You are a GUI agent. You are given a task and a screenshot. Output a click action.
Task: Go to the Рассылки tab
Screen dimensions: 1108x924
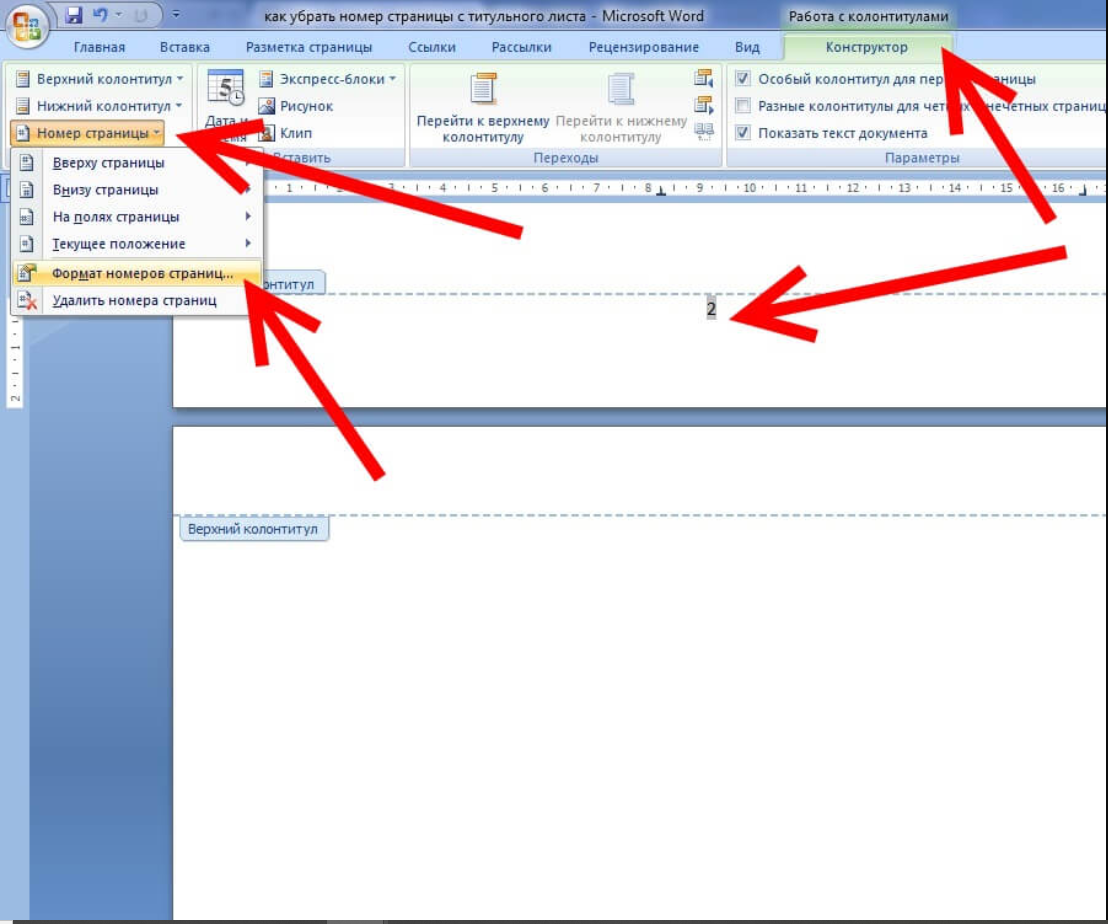[x=521, y=47]
